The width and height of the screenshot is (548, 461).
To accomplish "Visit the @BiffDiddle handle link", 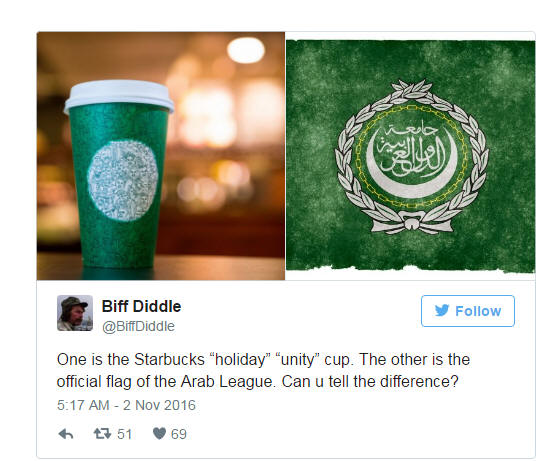I will pos(138,326).
